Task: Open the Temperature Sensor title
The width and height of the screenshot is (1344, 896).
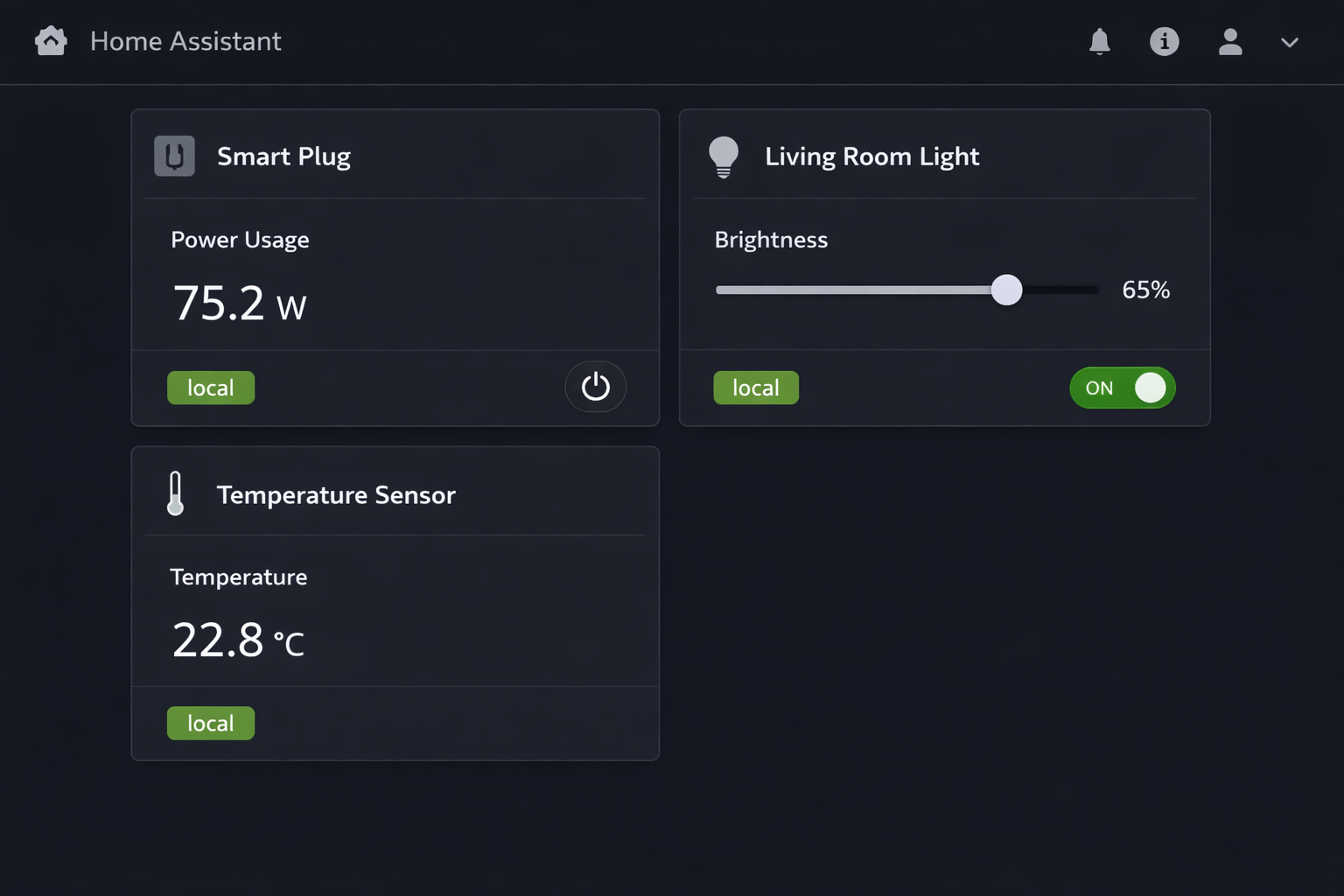Action: coord(336,495)
